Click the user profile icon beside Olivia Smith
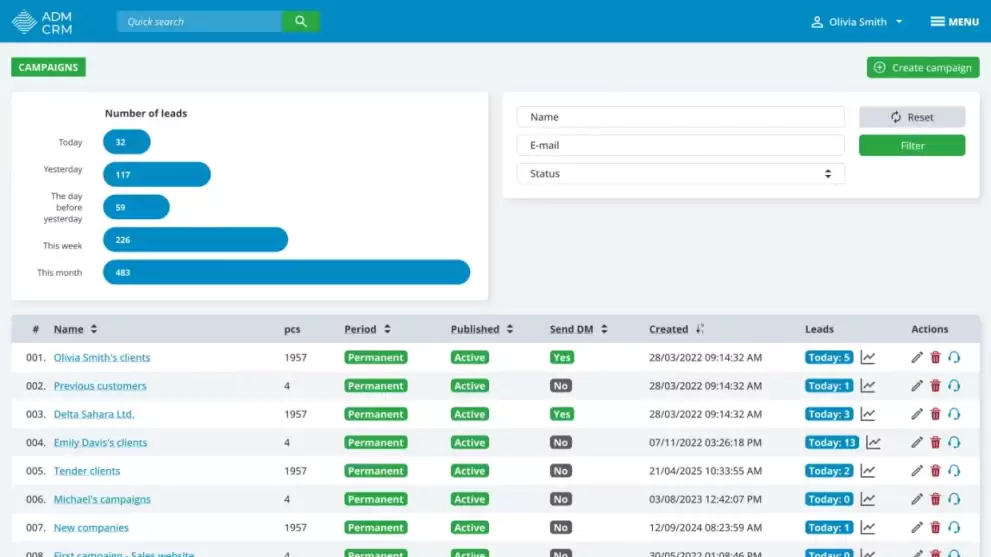Viewport: 991px width, 557px height. click(817, 21)
